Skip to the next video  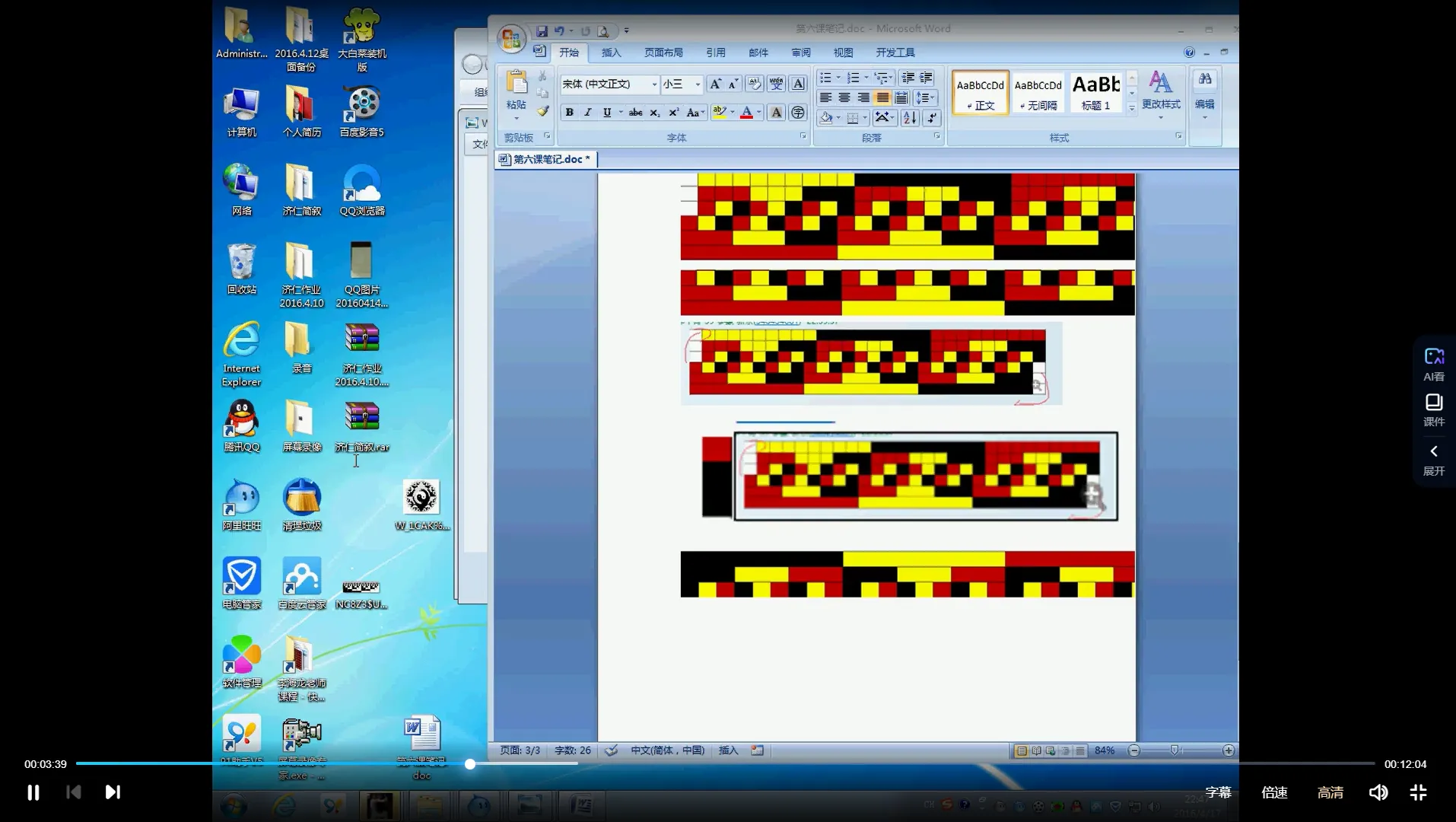click(x=113, y=792)
